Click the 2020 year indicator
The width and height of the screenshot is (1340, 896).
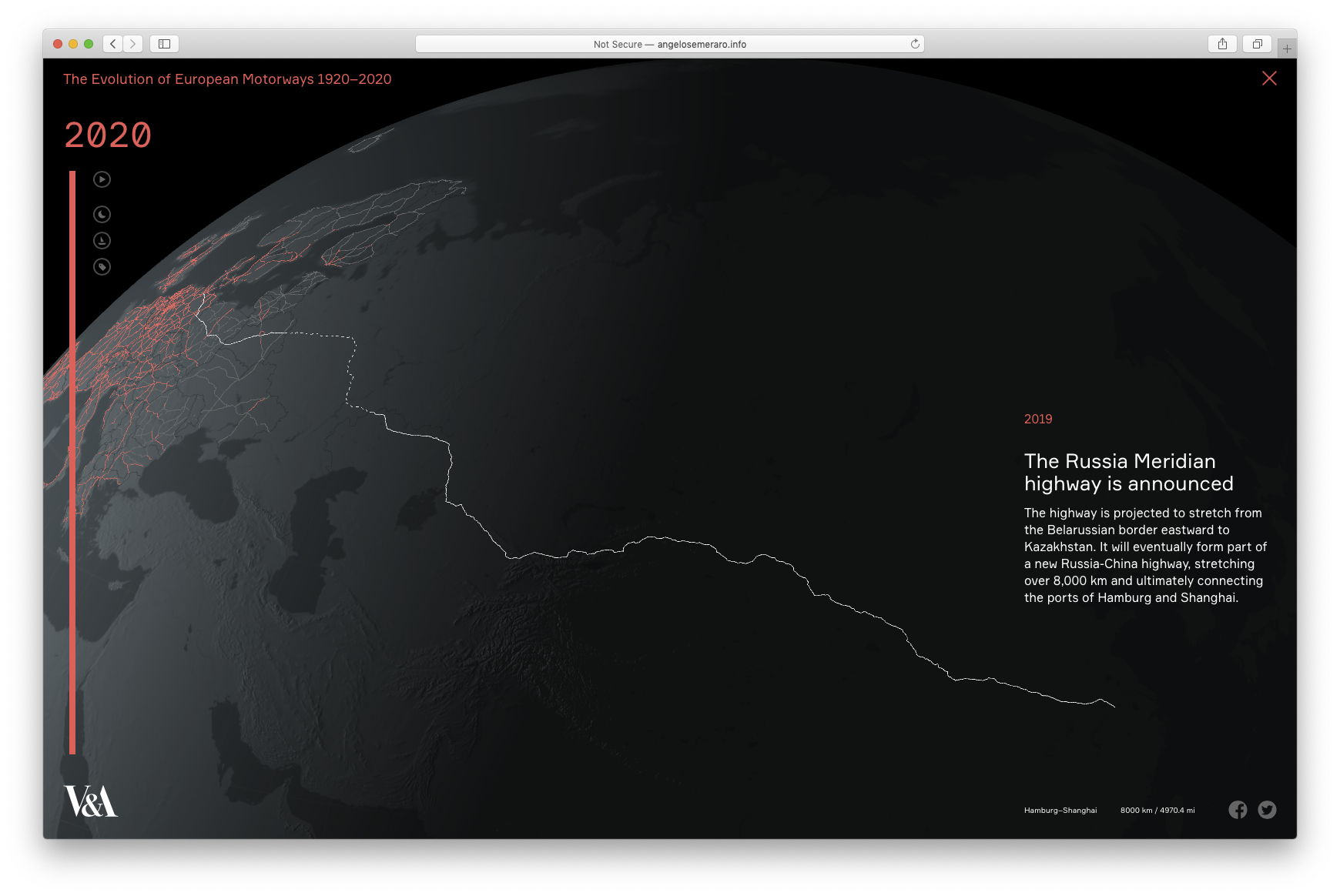(x=108, y=135)
